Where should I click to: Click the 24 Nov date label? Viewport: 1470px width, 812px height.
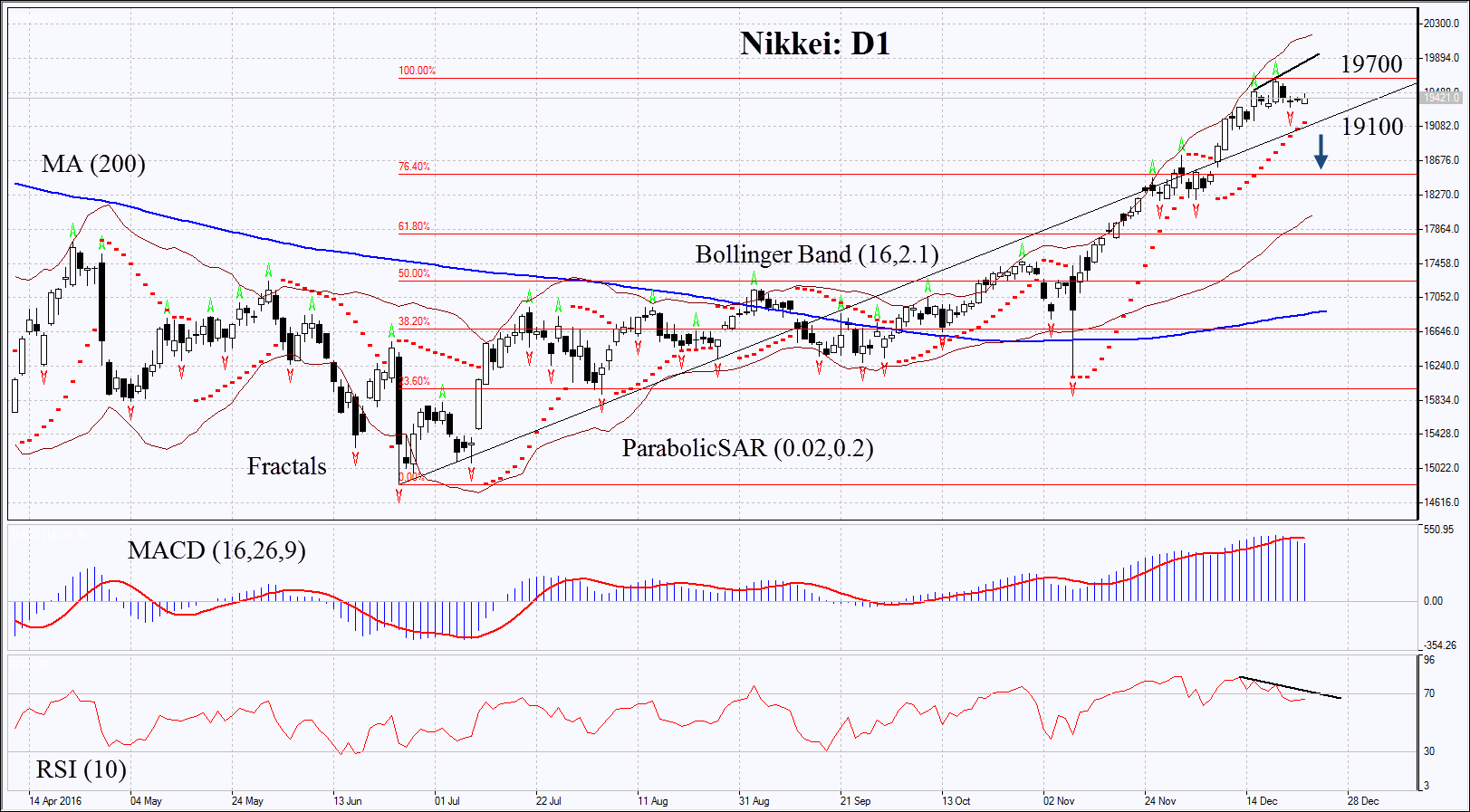(x=1160, y=801)
